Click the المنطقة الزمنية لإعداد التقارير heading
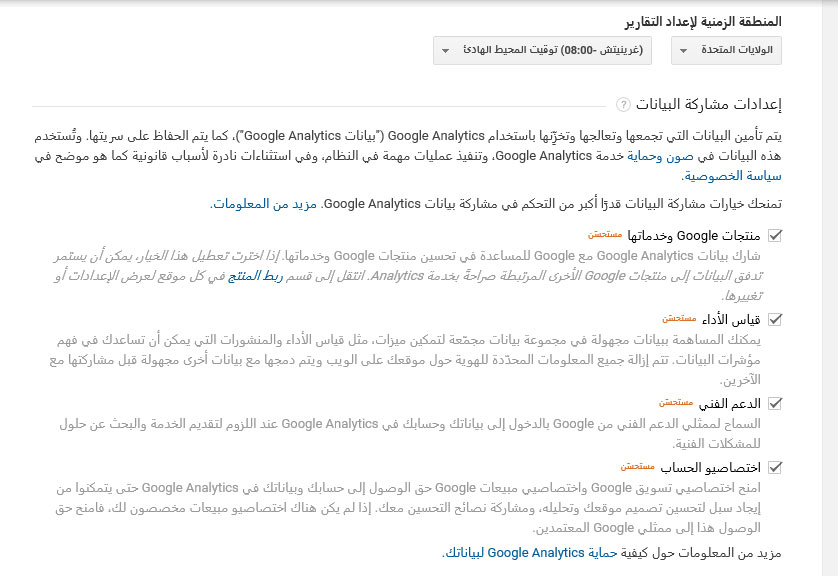 tap(703, 22)
